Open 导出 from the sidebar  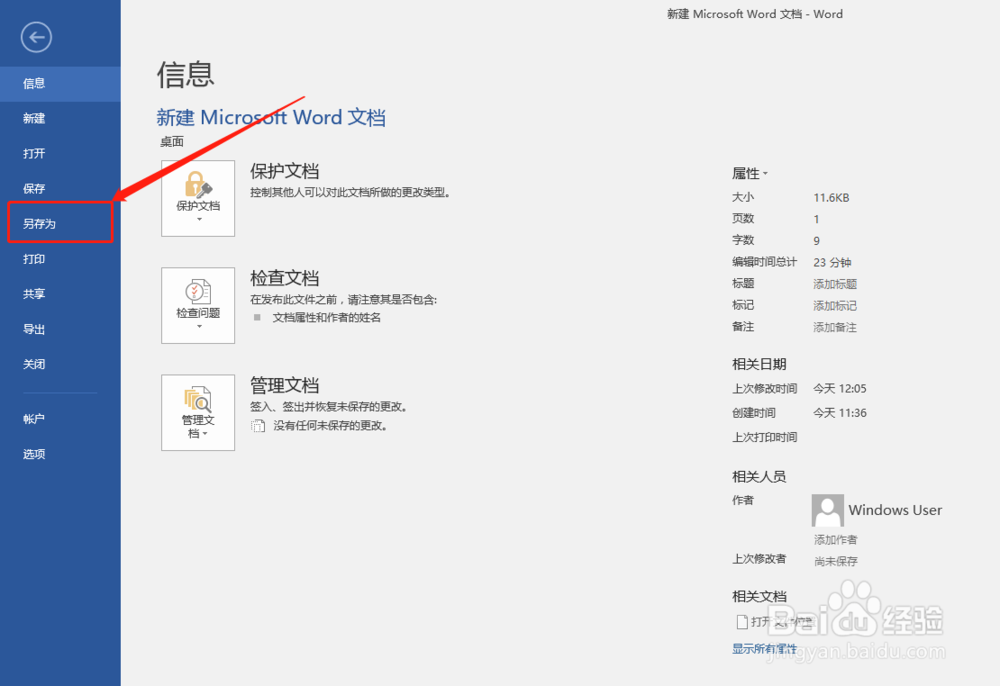point(60,330)
